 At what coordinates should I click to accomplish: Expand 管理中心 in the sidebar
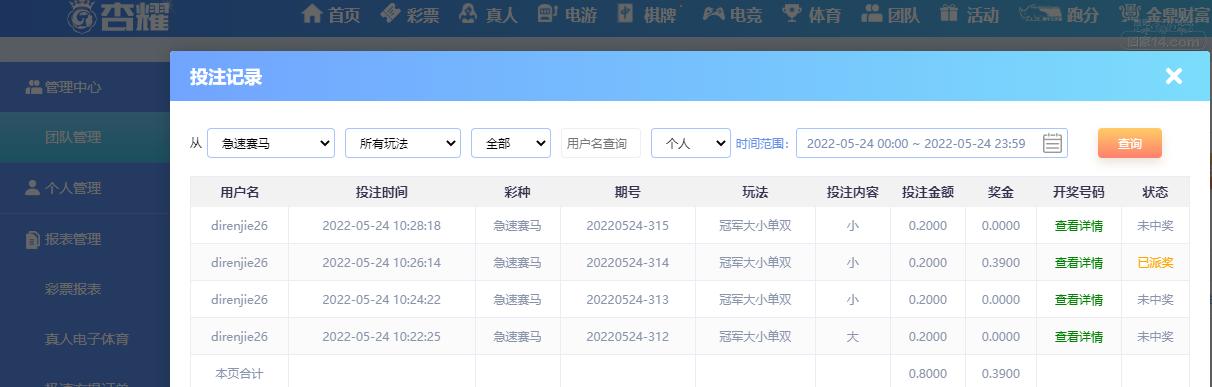coord(84,87)
